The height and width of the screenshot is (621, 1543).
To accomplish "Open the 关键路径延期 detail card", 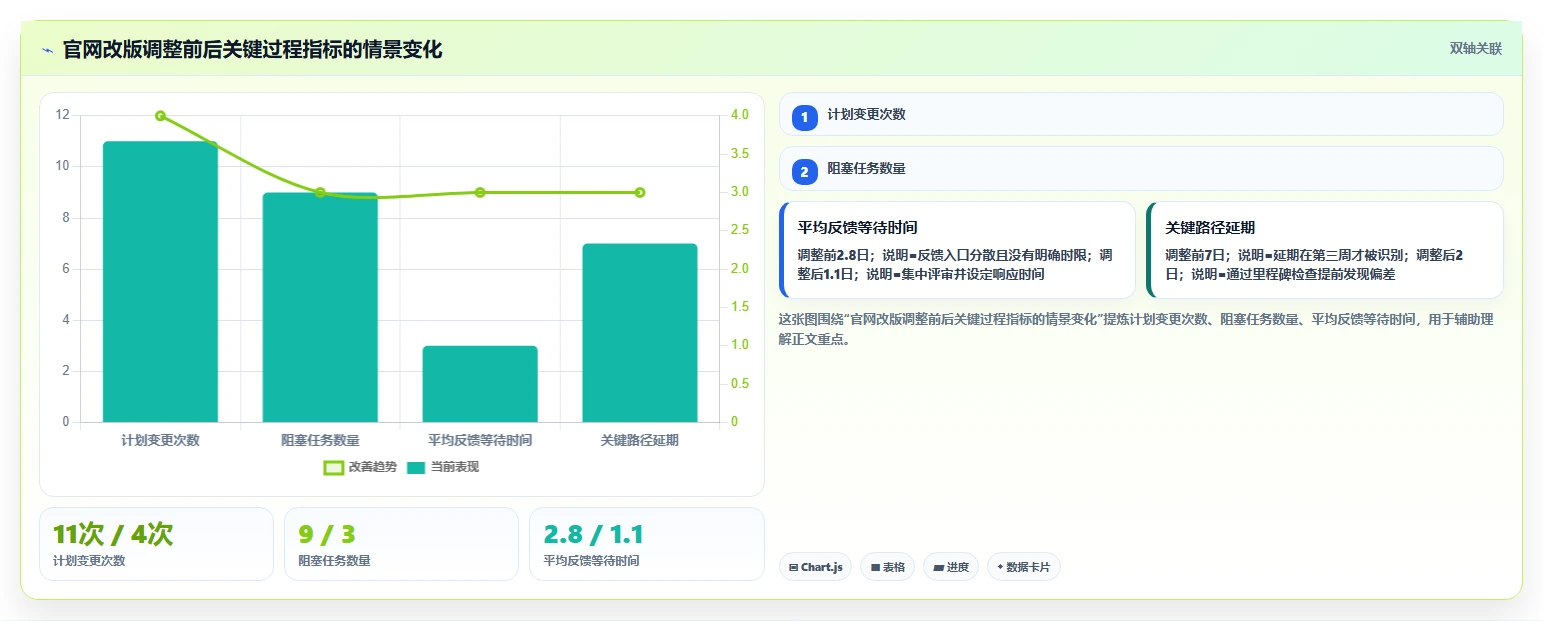I will [x=1324, y=250].
